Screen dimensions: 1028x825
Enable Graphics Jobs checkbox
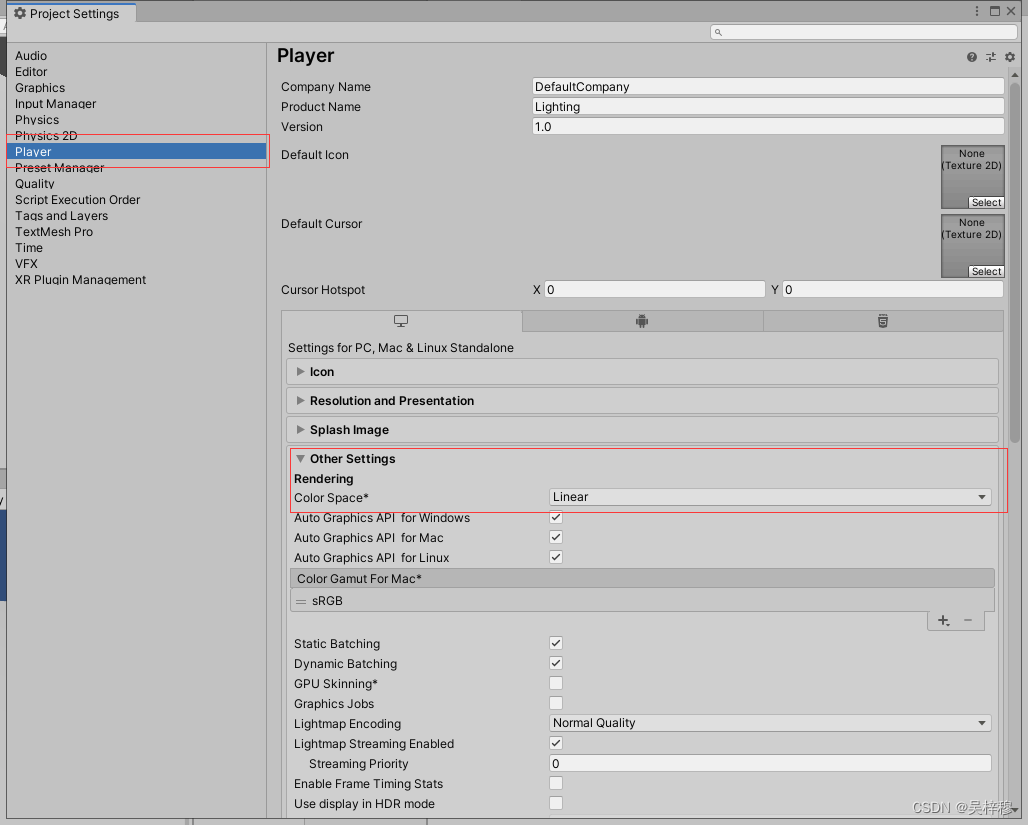coord(556,703)
